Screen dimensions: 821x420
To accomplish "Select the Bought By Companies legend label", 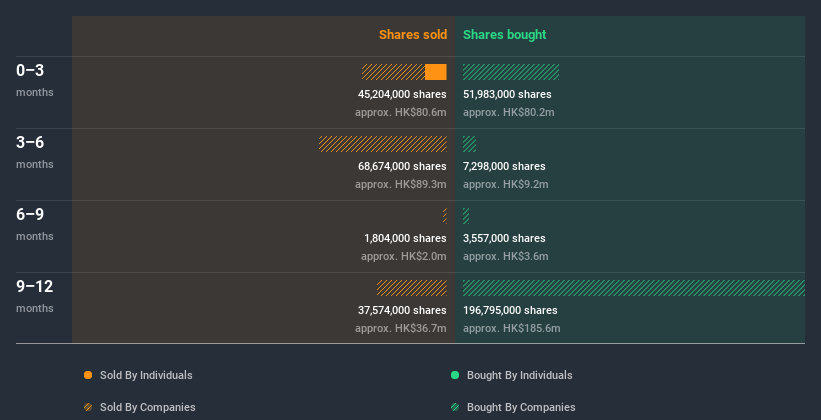I will [x=521, y=407].
